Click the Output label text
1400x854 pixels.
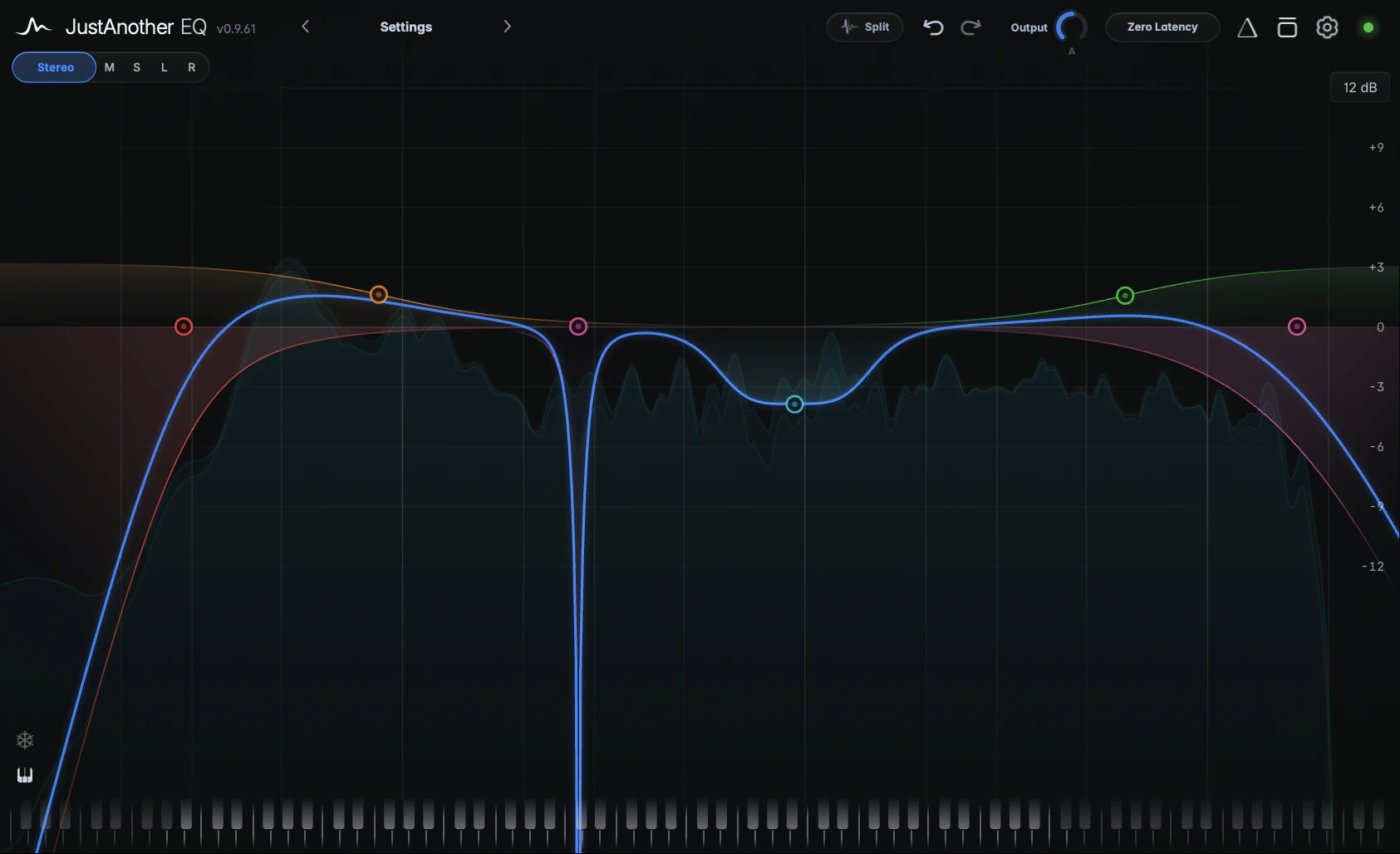click(x=1029, y=27)
